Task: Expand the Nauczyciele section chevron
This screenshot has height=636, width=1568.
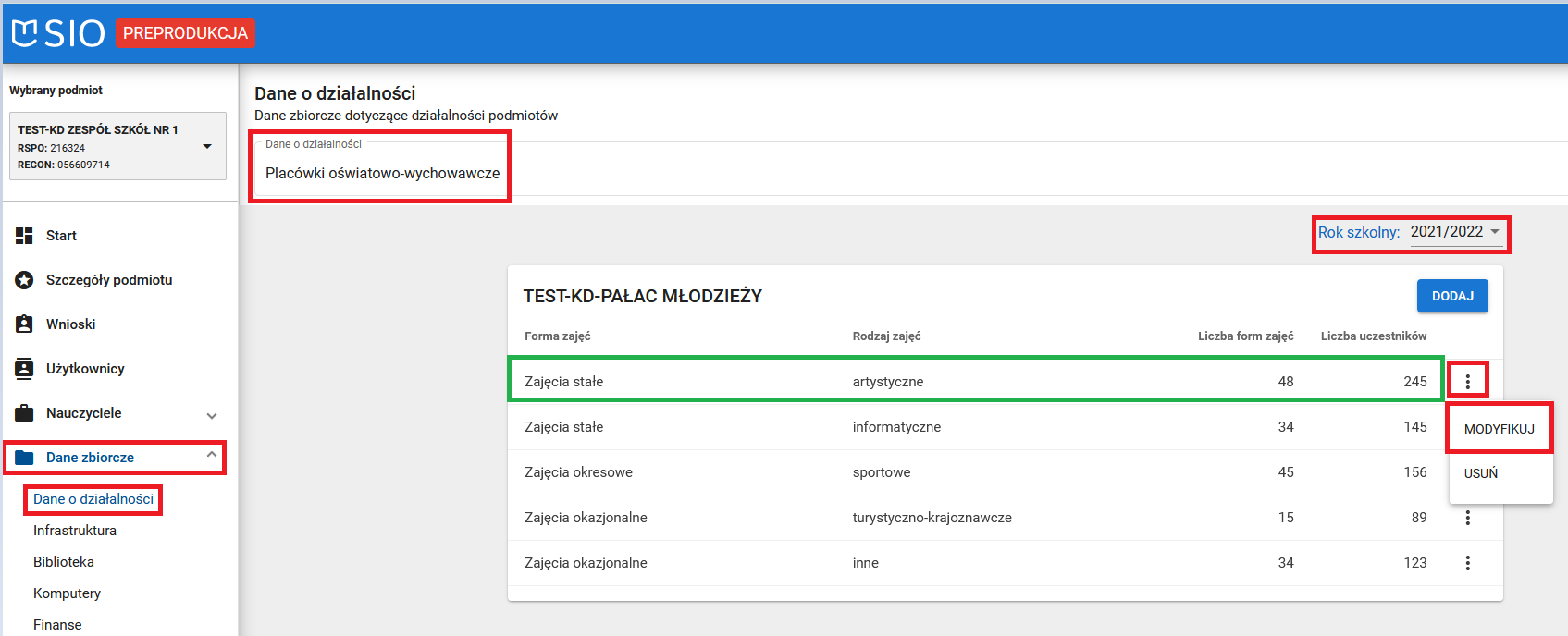Action: point(212,415)
